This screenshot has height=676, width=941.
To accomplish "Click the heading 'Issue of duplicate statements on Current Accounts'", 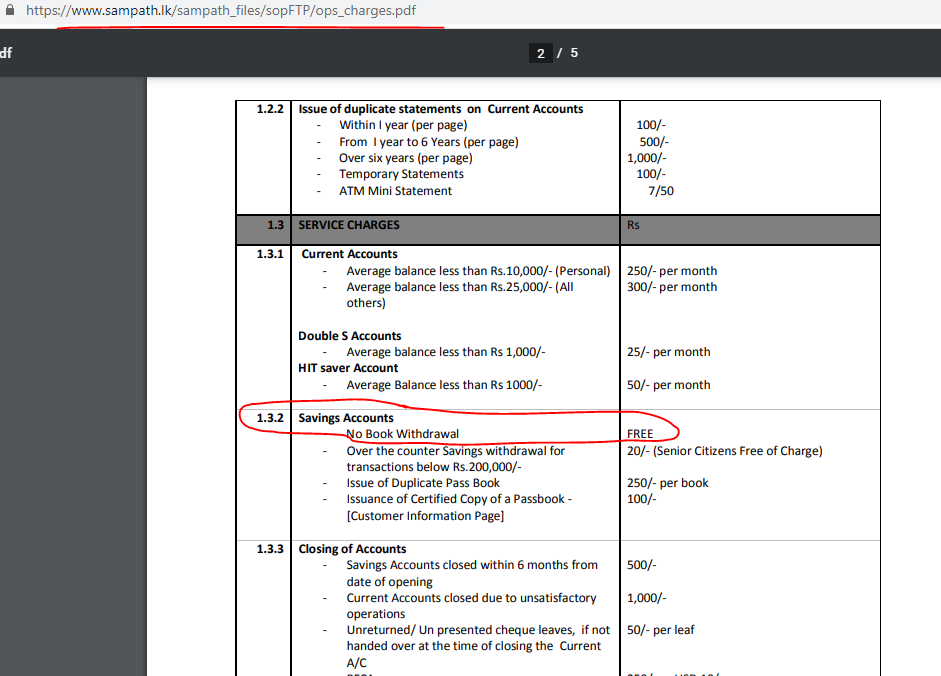I will 440,109.
